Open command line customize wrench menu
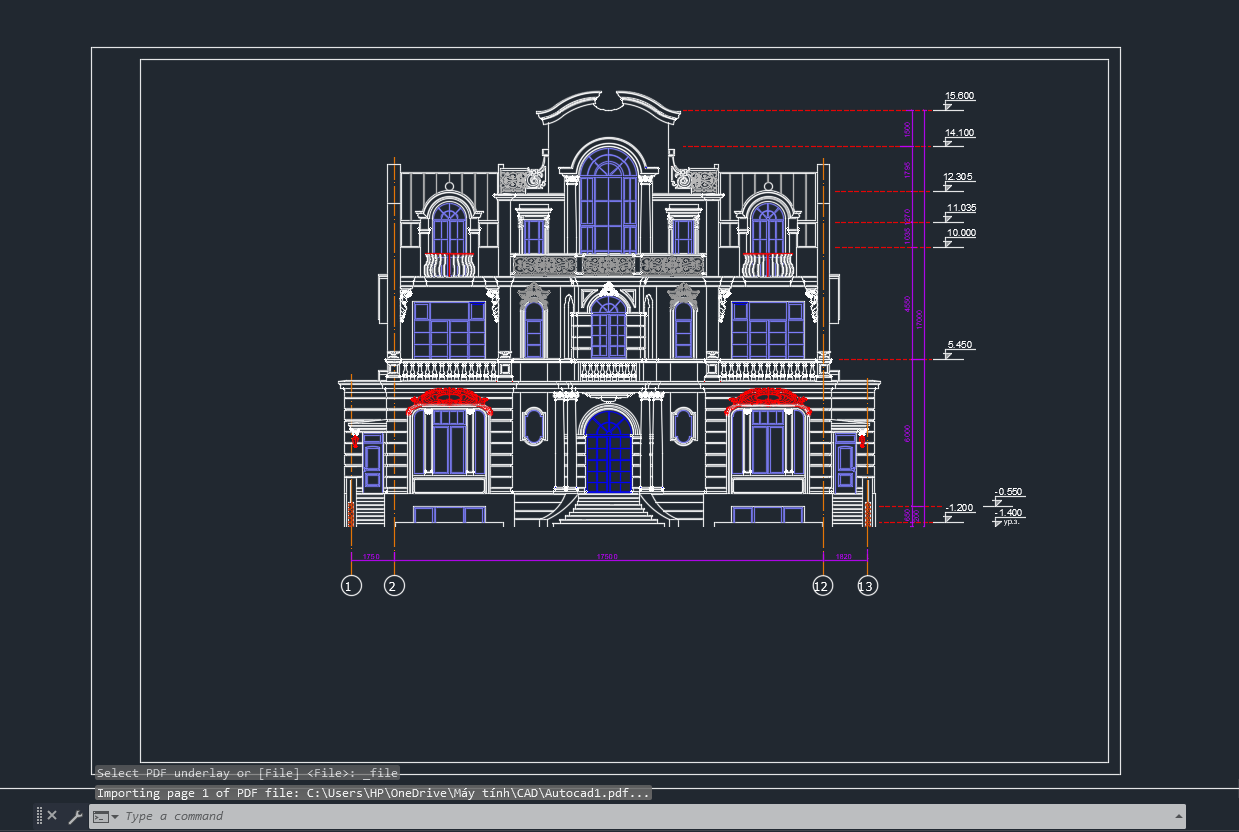 [x=75, y=816]
